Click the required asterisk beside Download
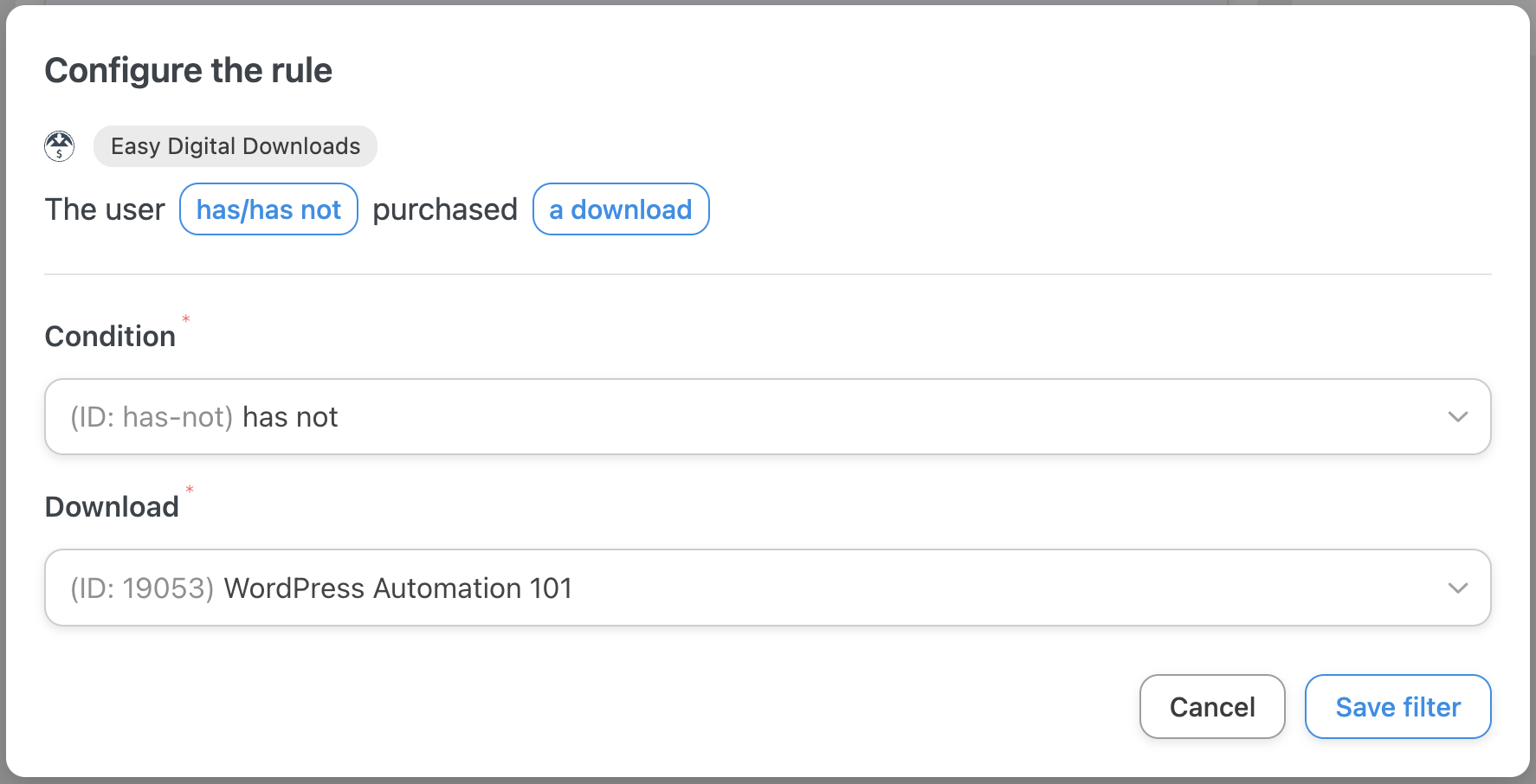Screen dimensions: 1536x784 point(190,490)
